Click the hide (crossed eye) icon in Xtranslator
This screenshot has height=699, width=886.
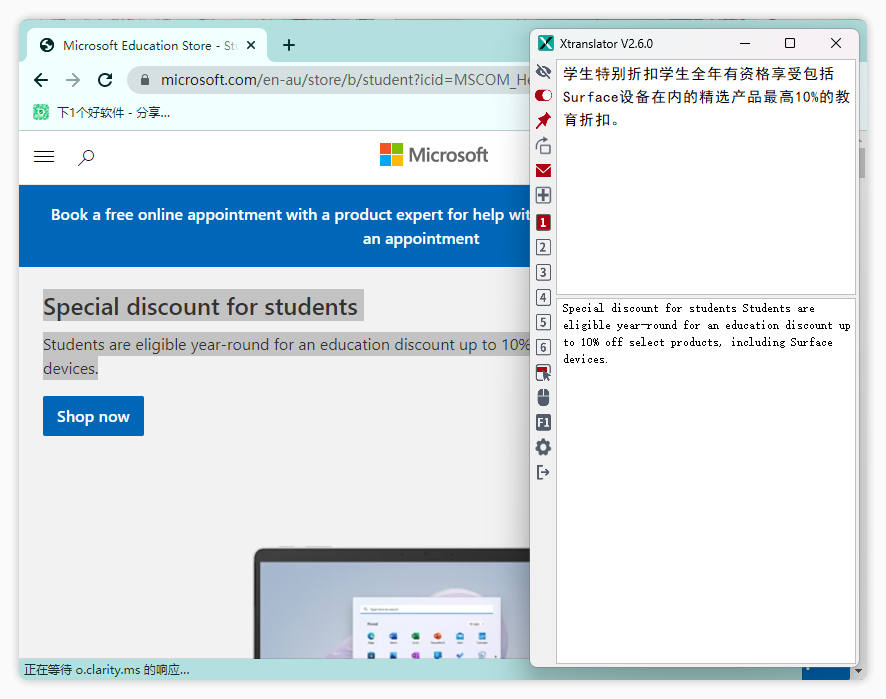coord(543,71)
